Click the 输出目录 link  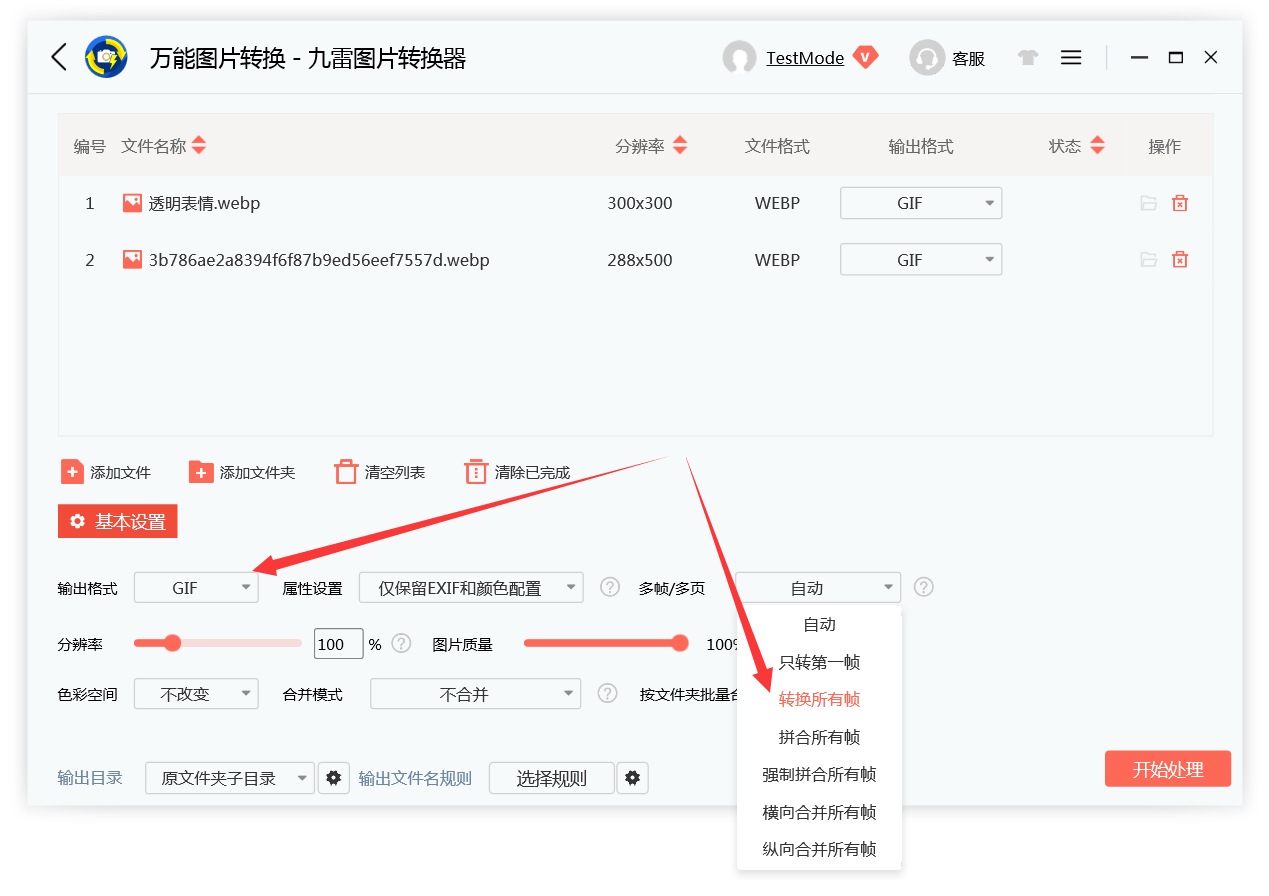(90, 777)
